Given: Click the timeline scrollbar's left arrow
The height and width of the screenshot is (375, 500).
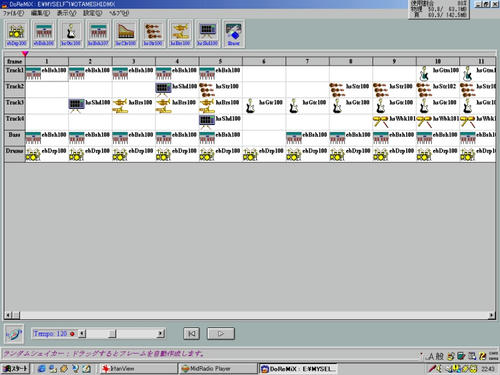Looking at the screenshot, I should coord(8,315).
